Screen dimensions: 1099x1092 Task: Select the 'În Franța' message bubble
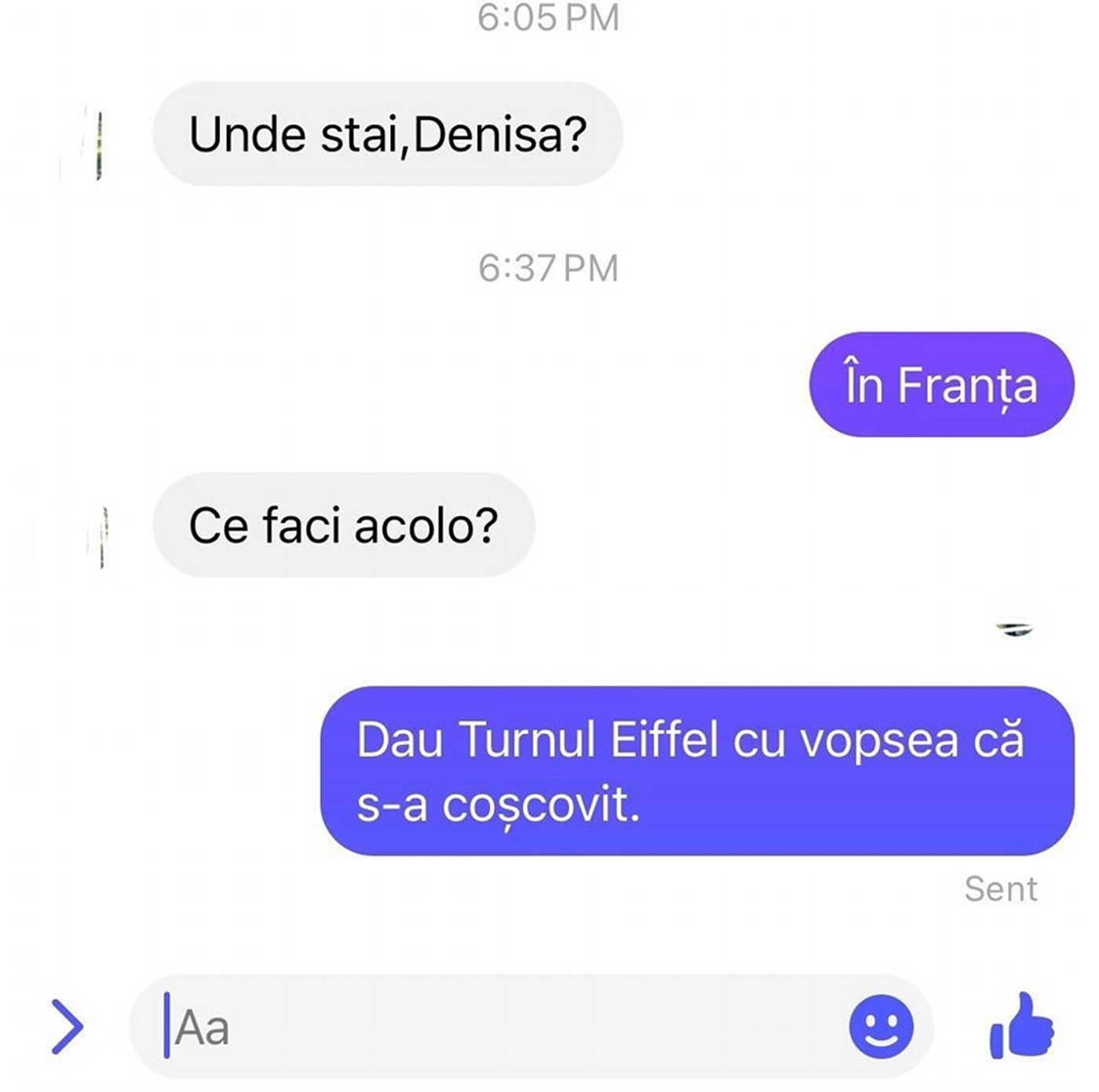[x=941, y=385]
